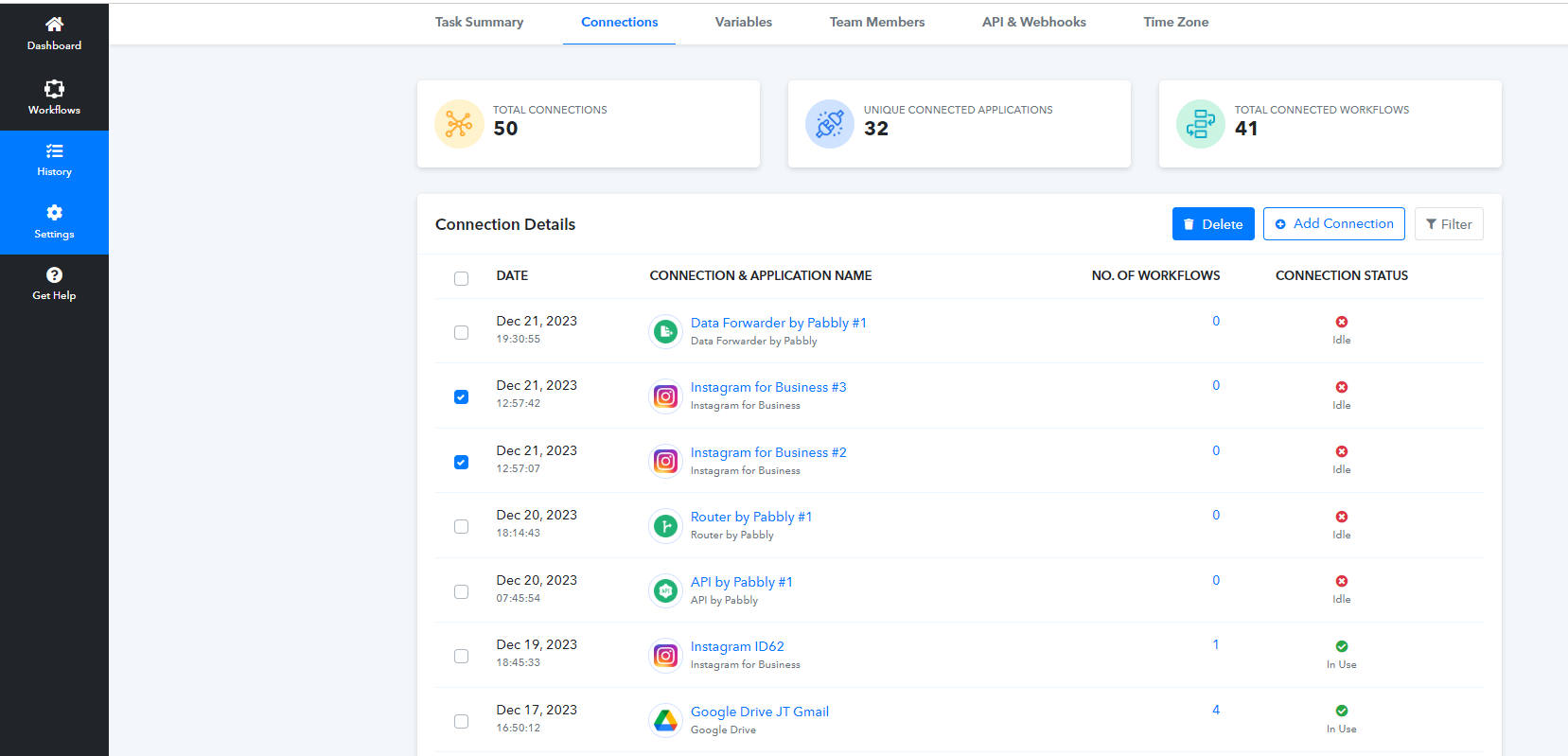Check the API by Pabbly #1 row checkbox
Image resolution: width=1568 pixels, height=756 pixels.
pyautogui.click(x=461, y=591)
